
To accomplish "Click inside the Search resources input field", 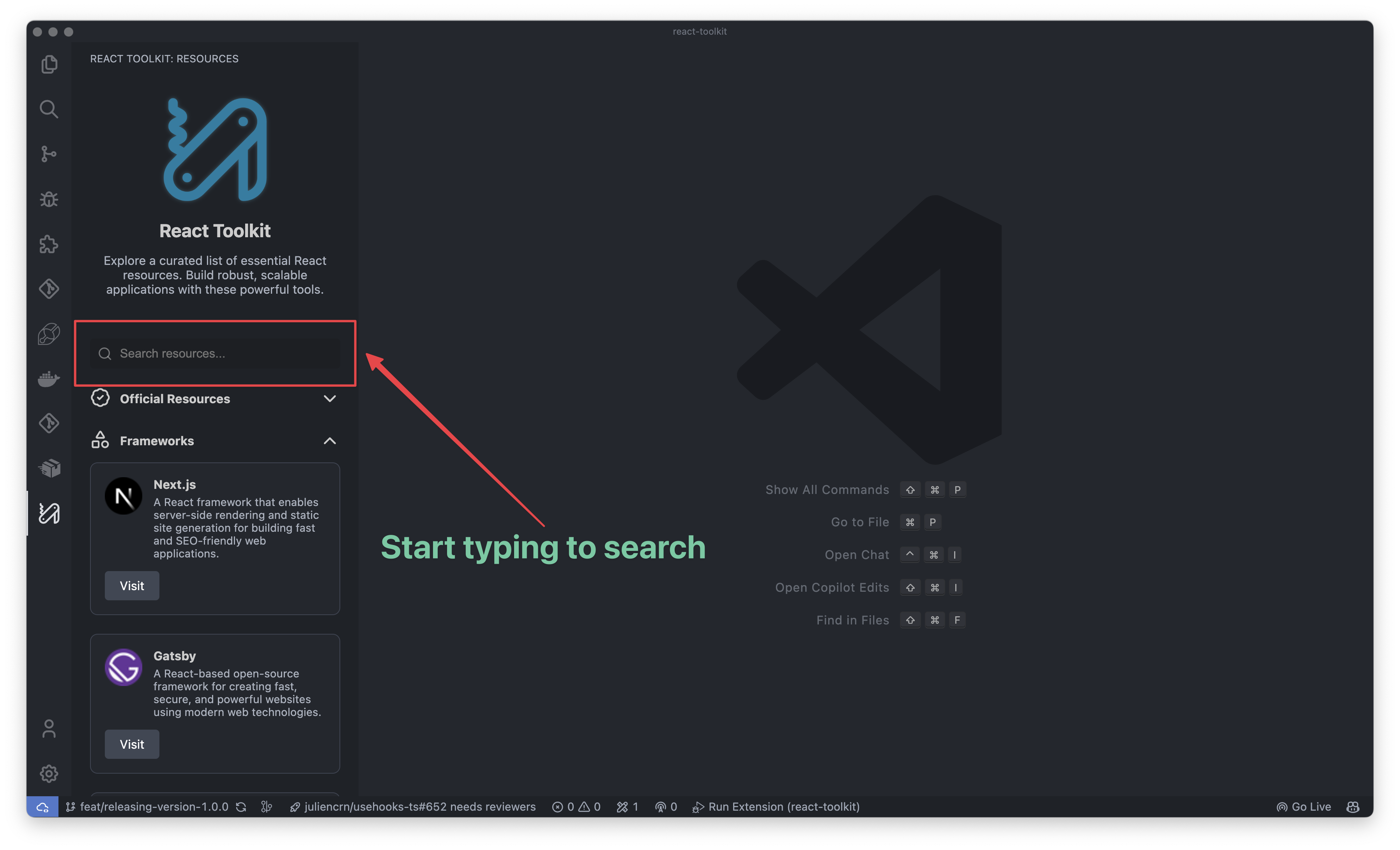I will click(x=215, y=352).
